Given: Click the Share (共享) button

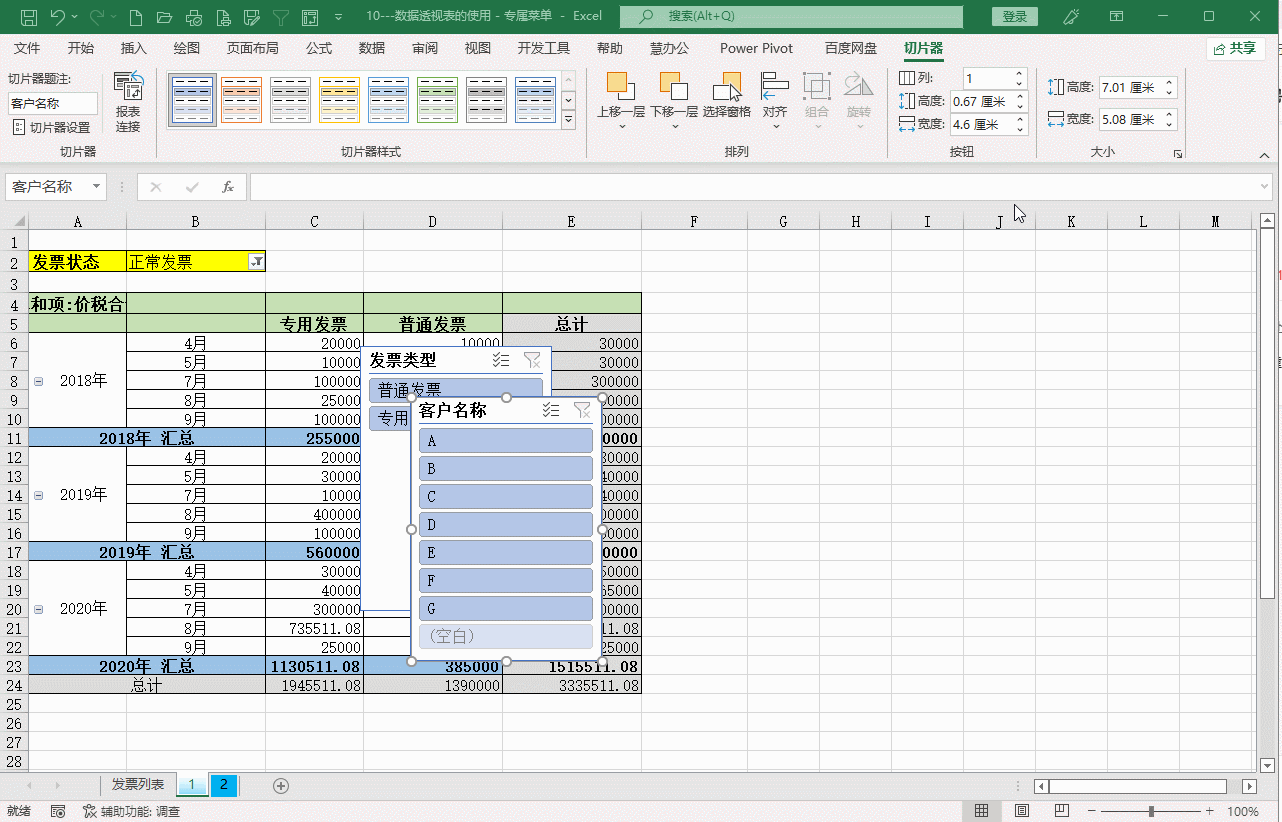Looking at the screenshot, I should tap(1235, 48).
